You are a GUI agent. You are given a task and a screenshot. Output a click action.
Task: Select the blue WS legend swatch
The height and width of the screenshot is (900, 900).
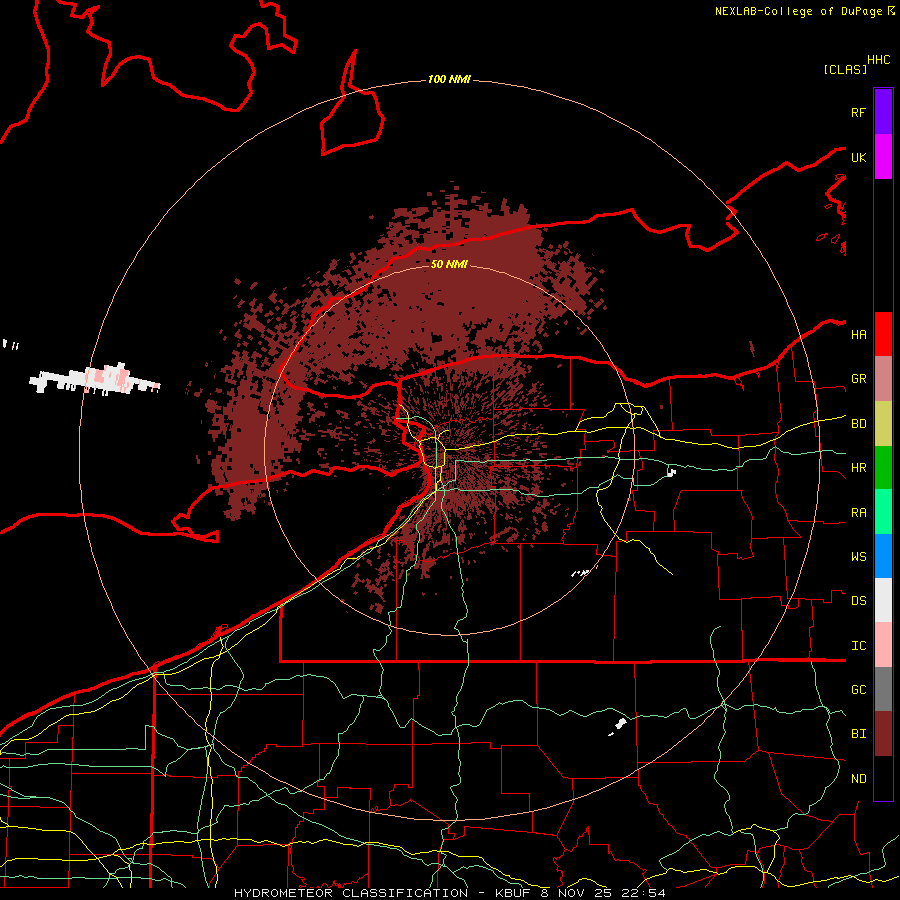[x=883, y=556]
